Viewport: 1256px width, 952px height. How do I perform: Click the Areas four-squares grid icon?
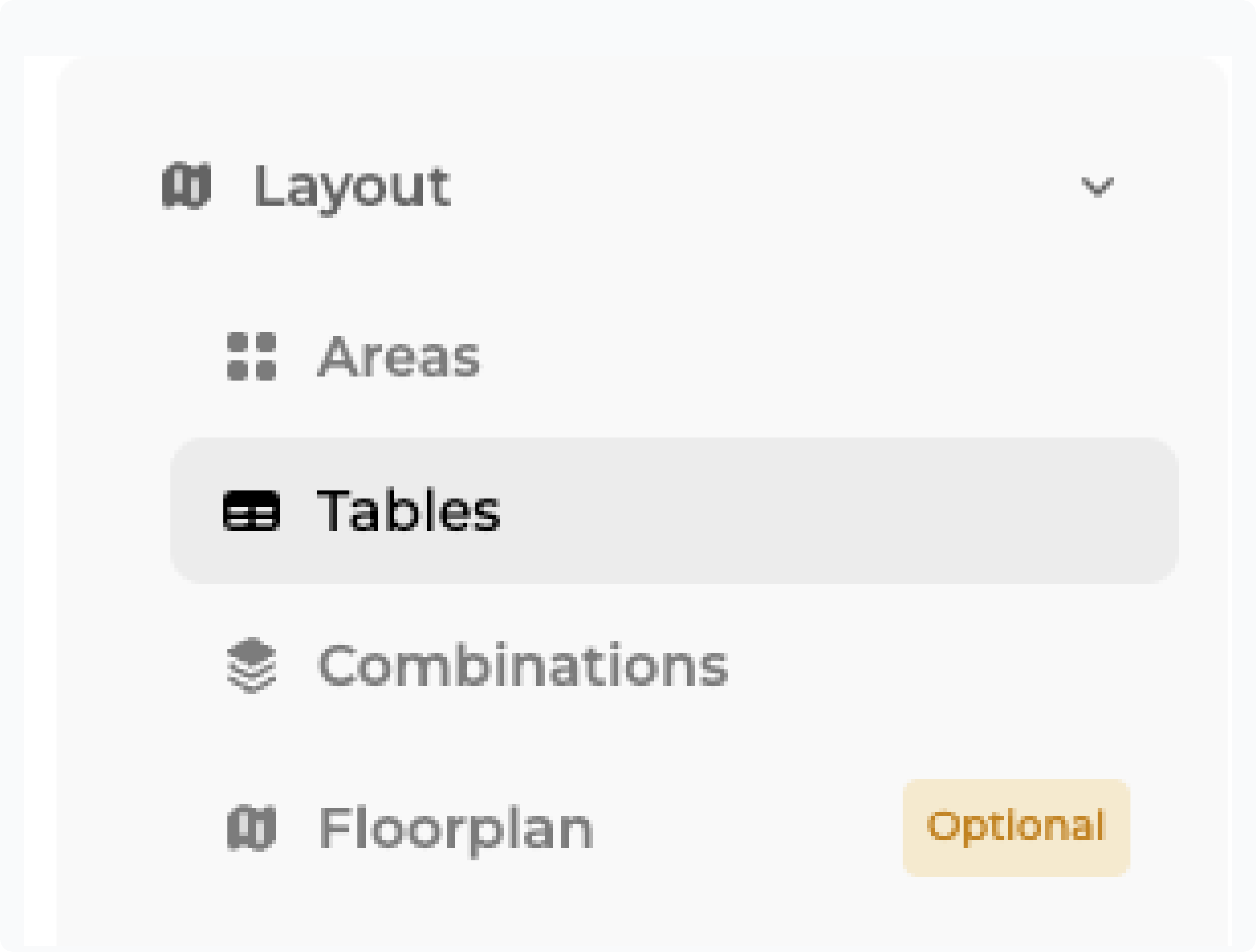click(x=252, y=356)
